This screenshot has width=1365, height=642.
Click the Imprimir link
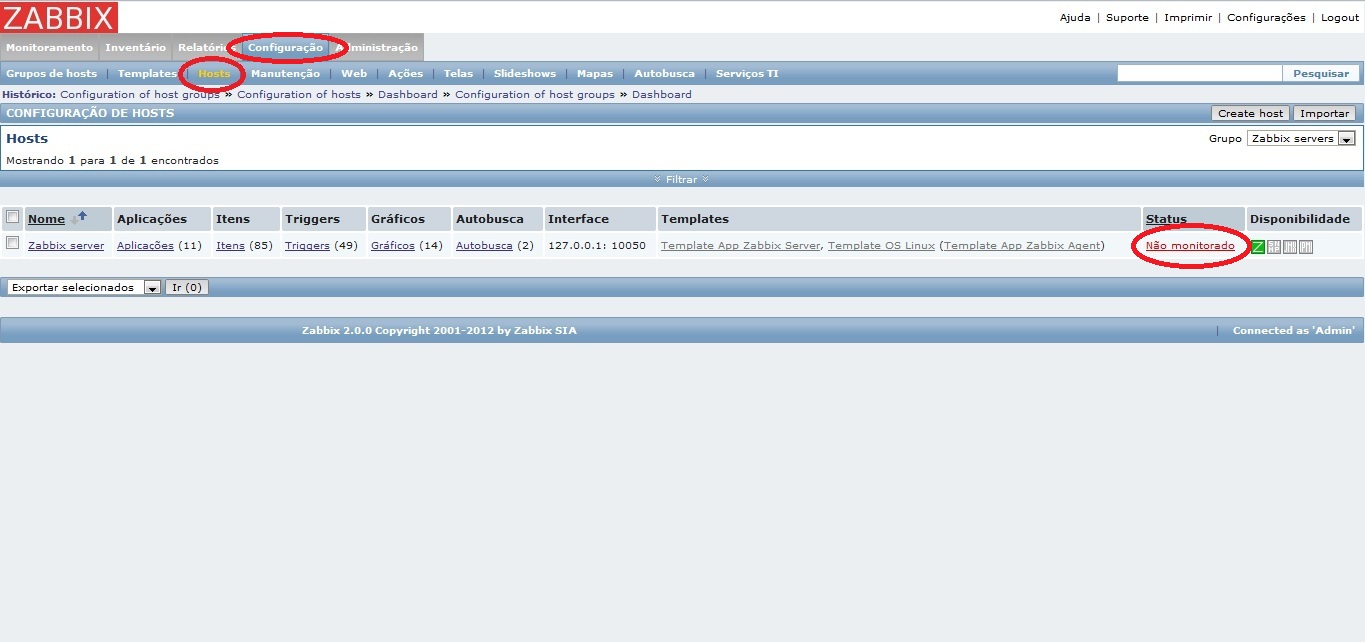tap(1188, 18)
